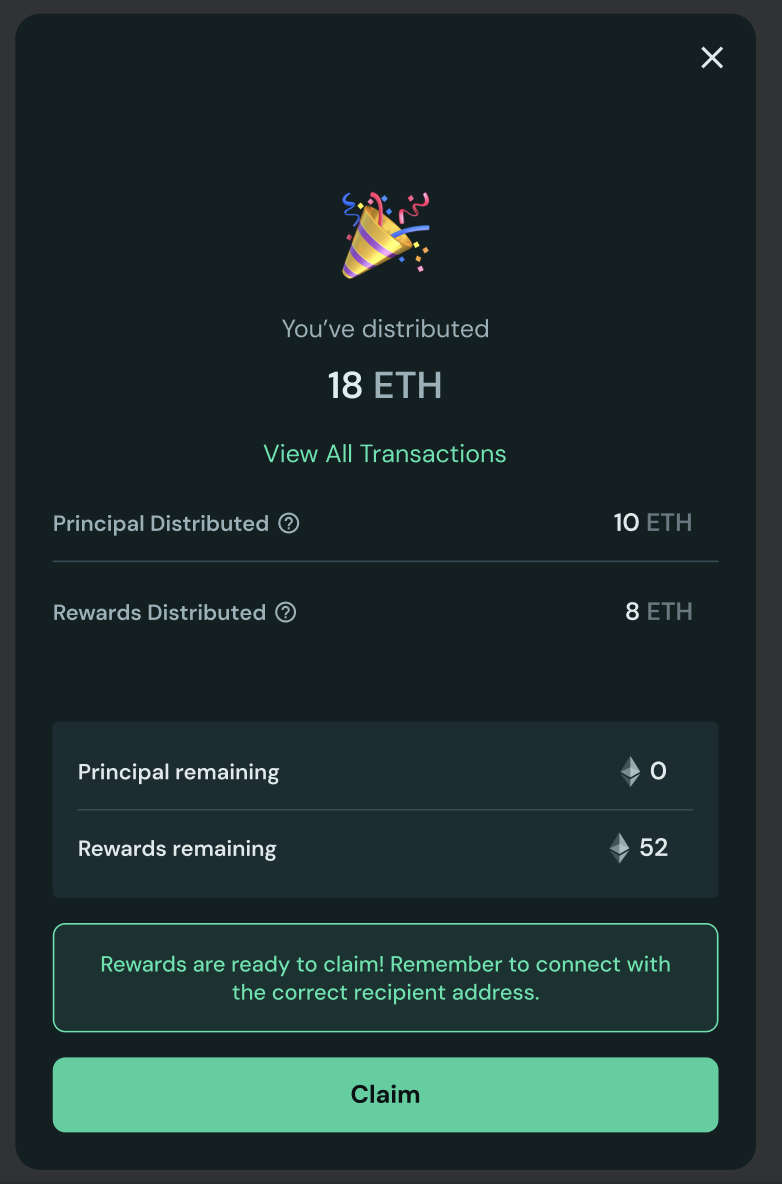Viewport: 782px width, 1184px height.
Task: Click the 8 ETH rewards distributed value
Action: pyautogui.click(x=658, y=612)
